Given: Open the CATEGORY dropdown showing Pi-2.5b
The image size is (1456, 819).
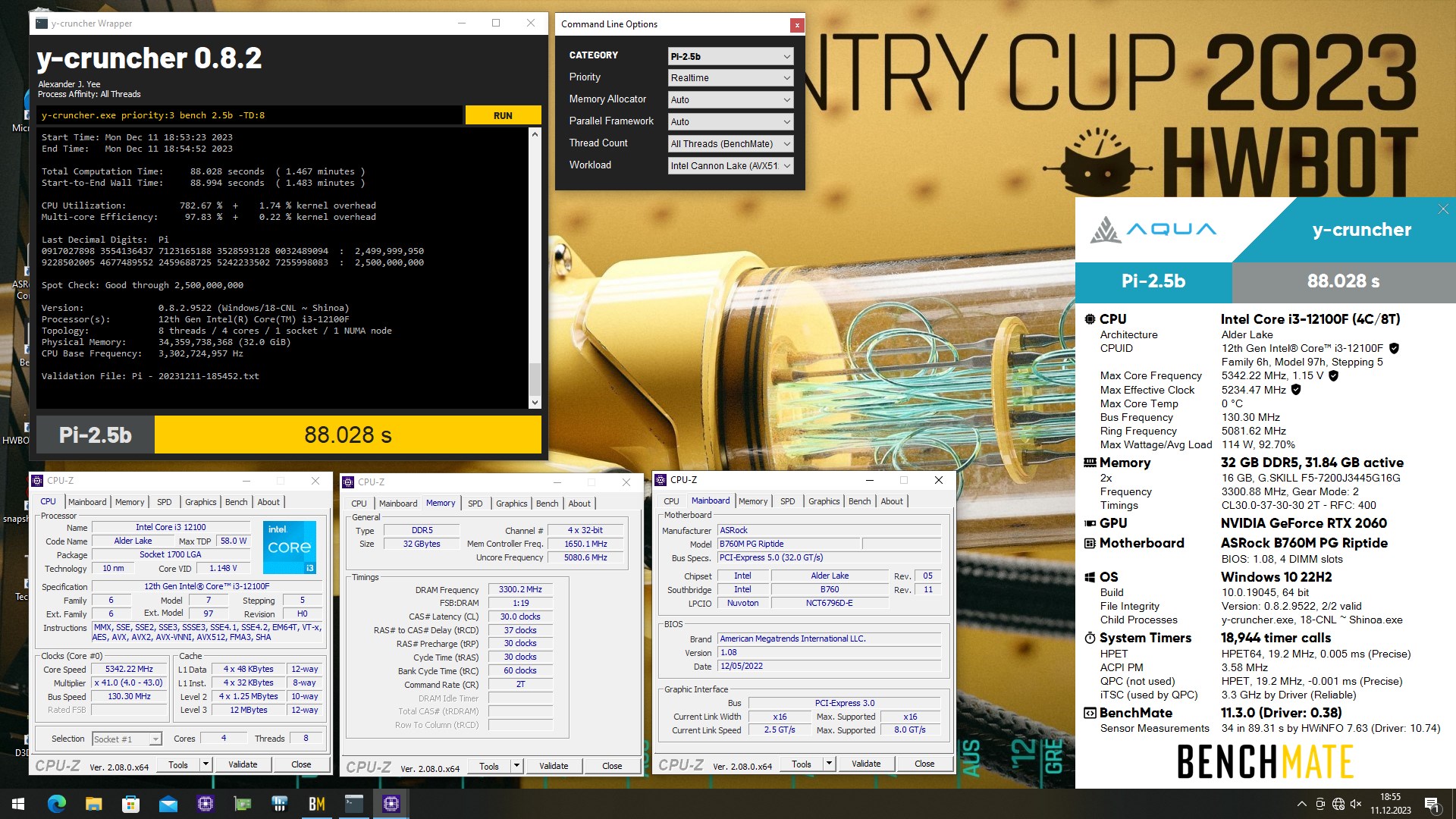Looking at the screenshot, I should 731,56.
